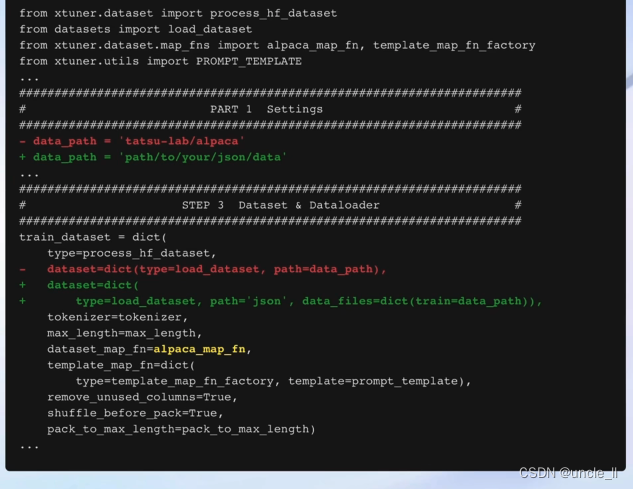
Task: Click the 'pack_to_max_length=pack_to_max_length)' line
Action: 181,429
